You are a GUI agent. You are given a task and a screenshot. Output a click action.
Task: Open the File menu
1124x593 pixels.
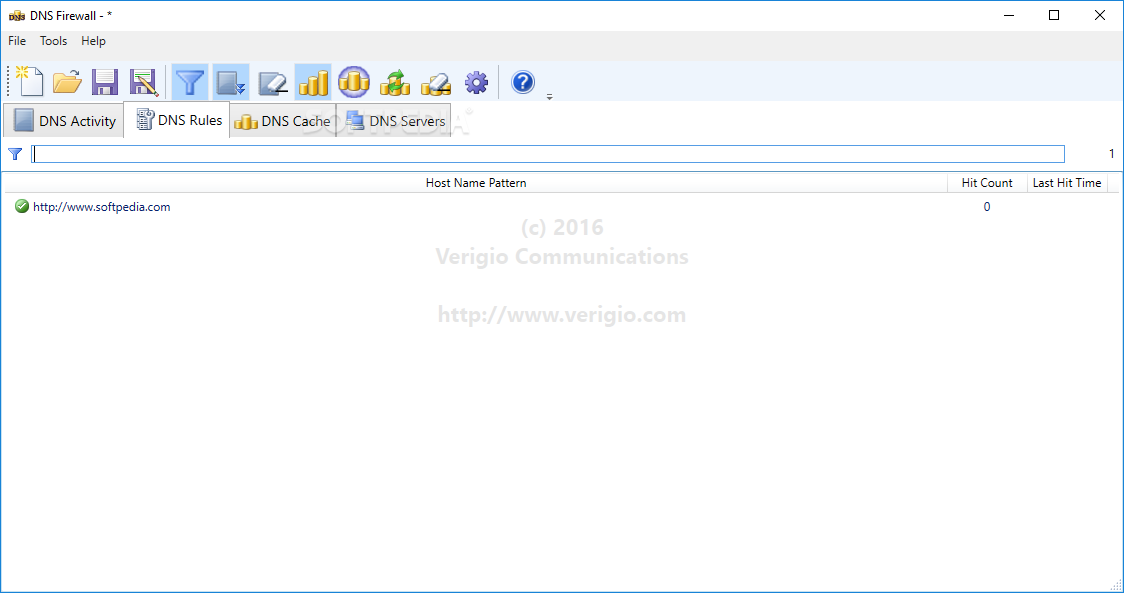[x=17, y=41]
